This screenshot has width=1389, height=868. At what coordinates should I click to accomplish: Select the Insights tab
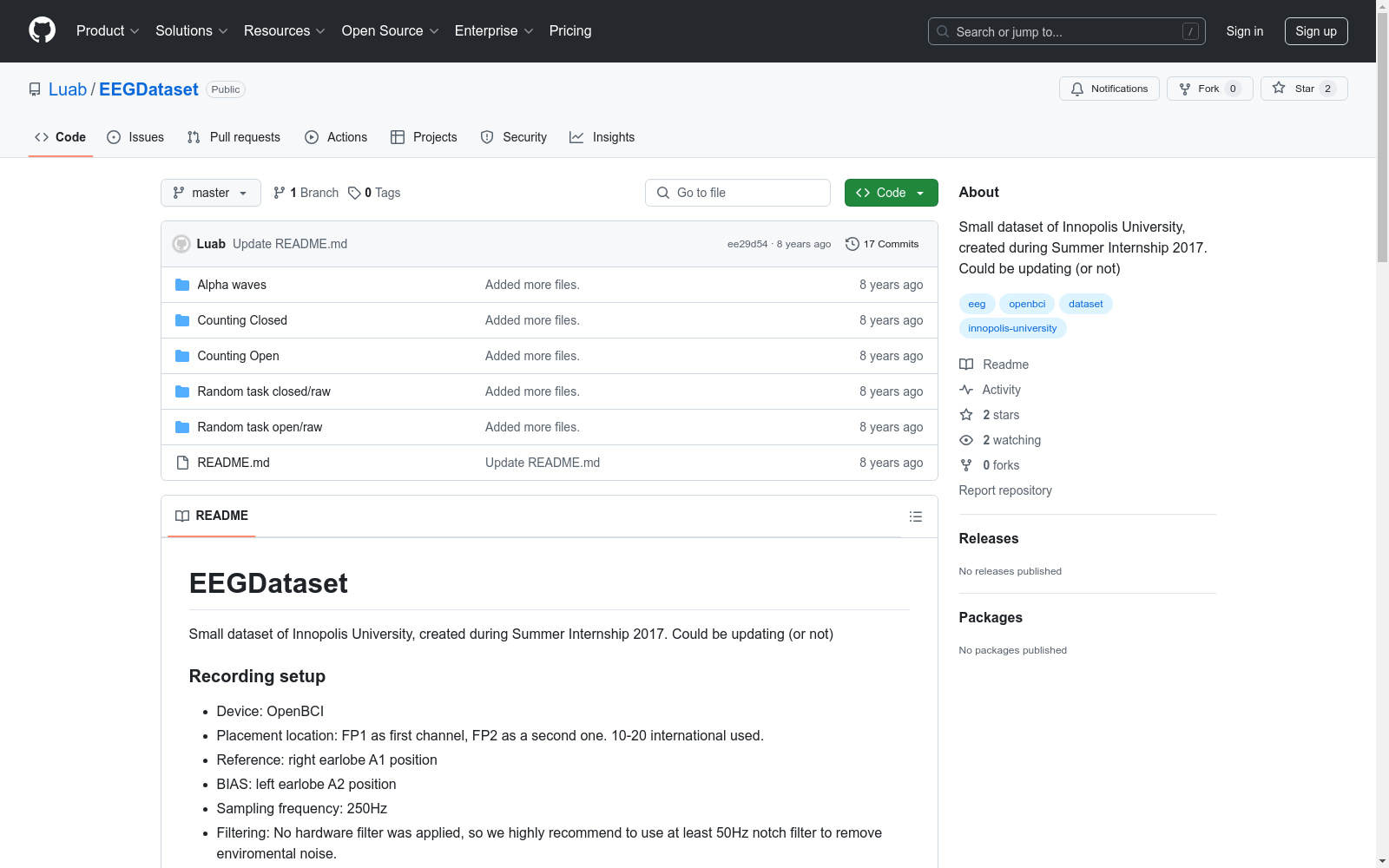tap(602, 137)
